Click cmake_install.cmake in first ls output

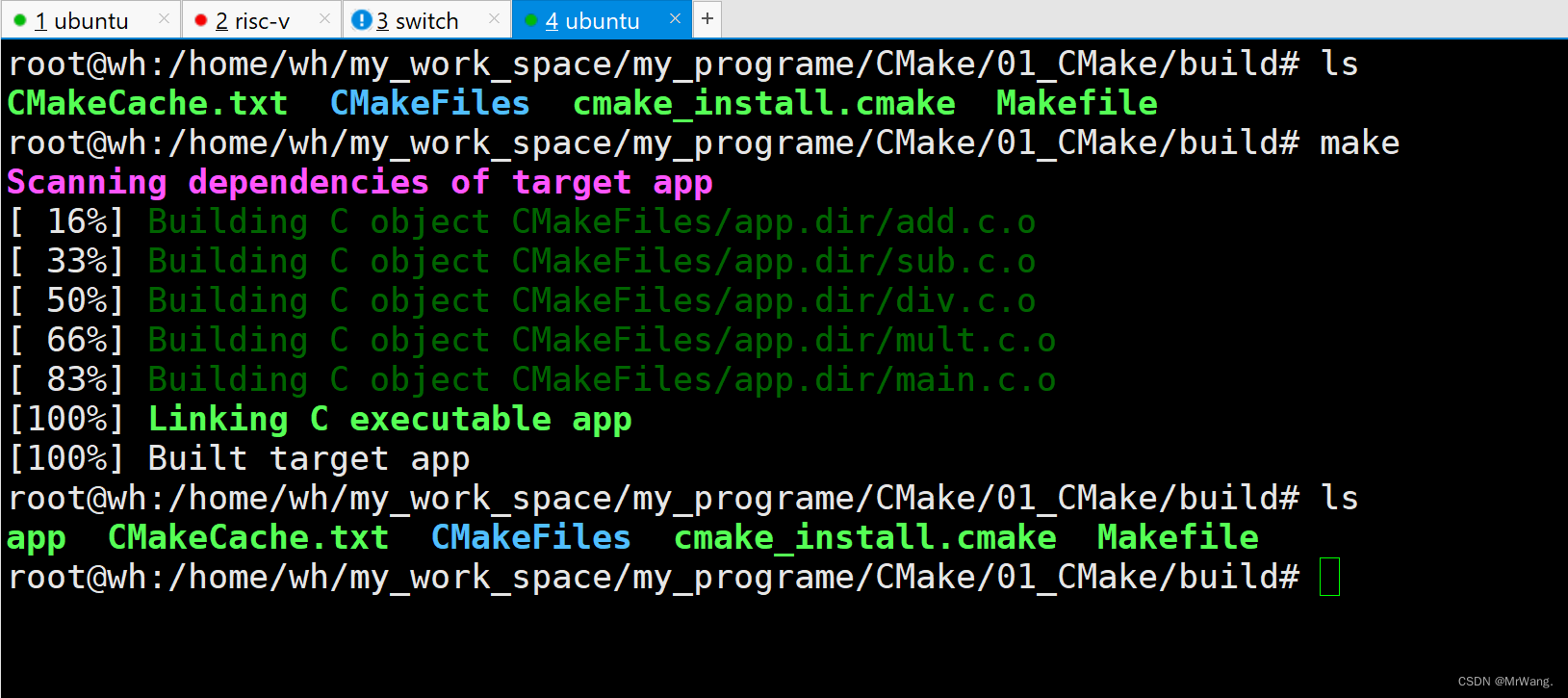(764, 103)
